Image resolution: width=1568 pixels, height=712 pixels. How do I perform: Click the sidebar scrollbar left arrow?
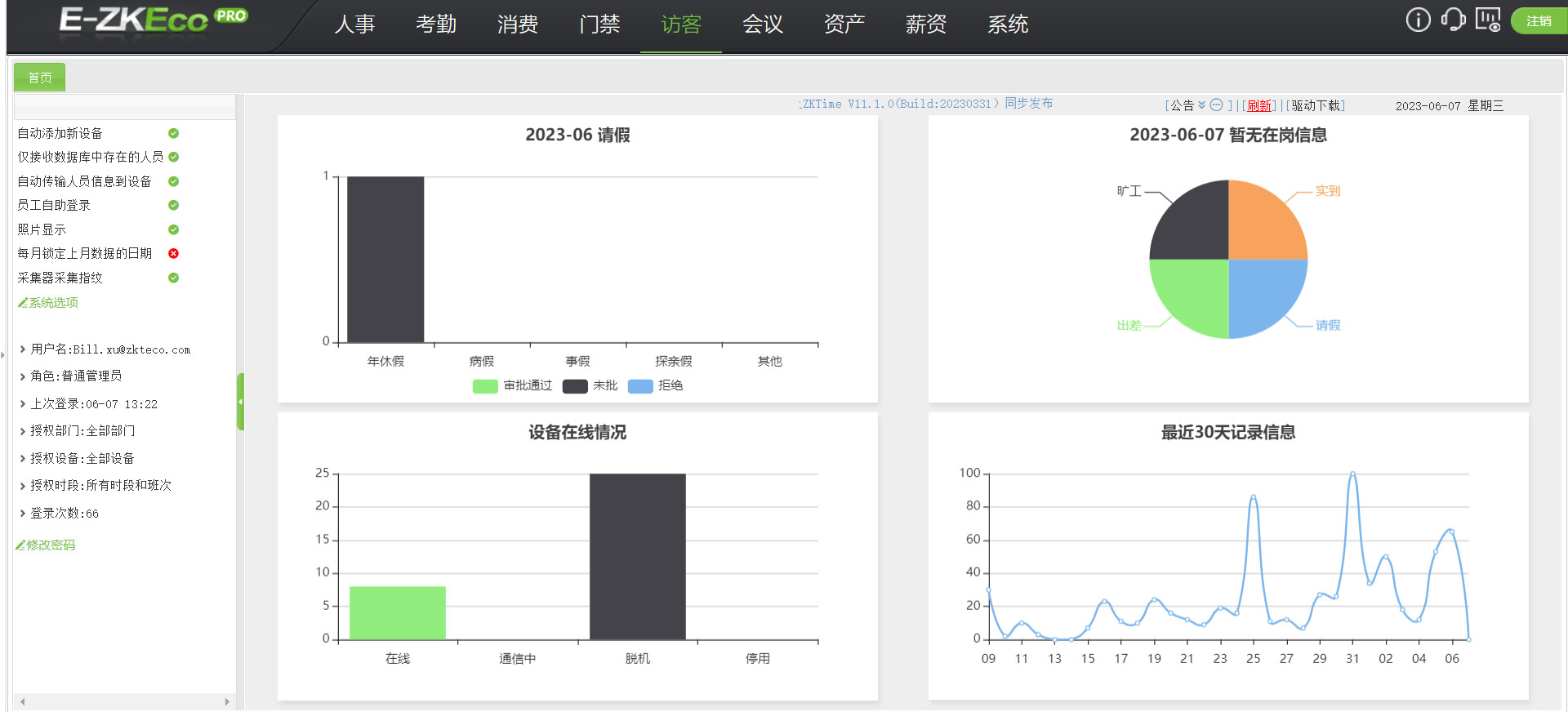click(x=22, y=701)
